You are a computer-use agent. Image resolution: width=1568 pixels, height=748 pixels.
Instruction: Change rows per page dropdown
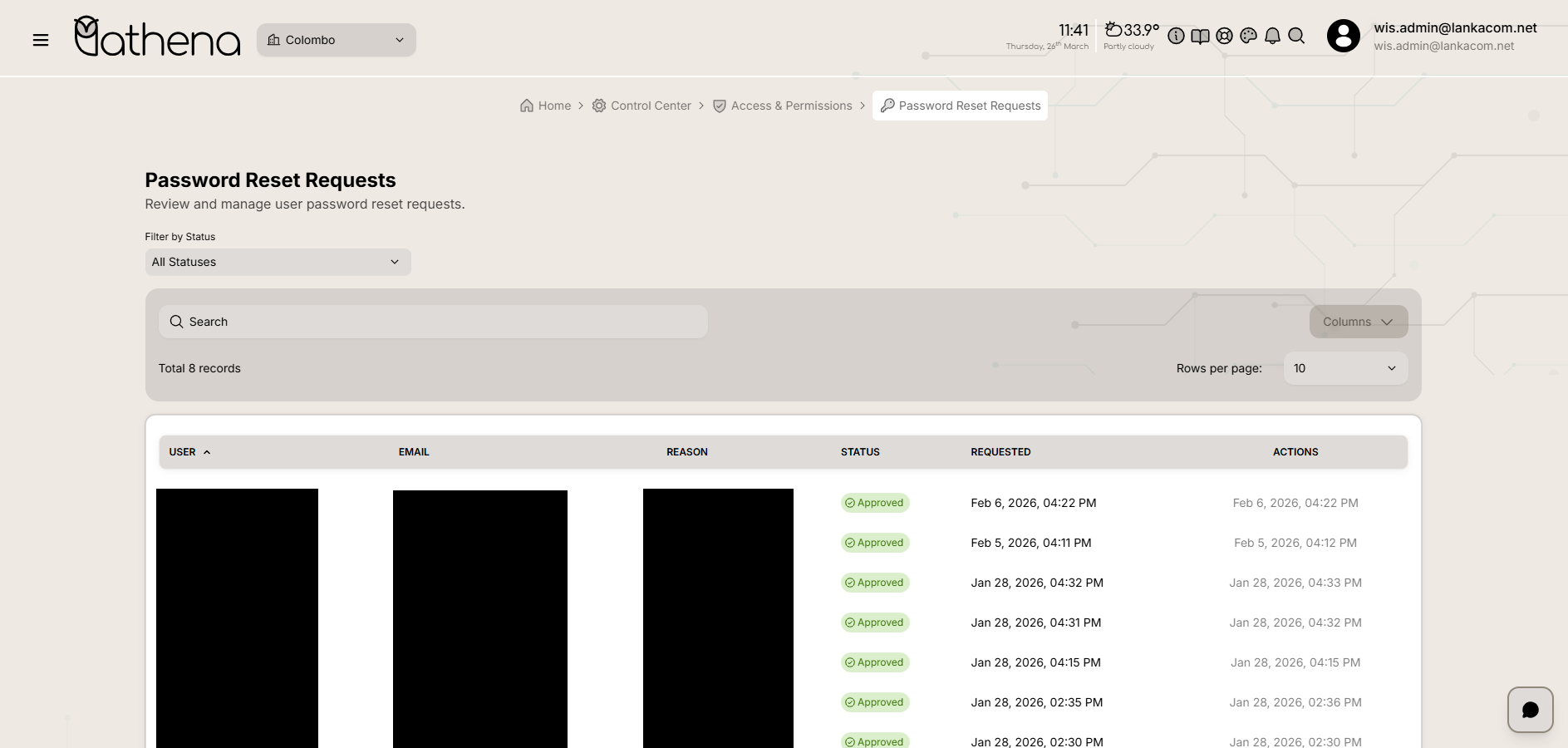[x=1344, y=368]
